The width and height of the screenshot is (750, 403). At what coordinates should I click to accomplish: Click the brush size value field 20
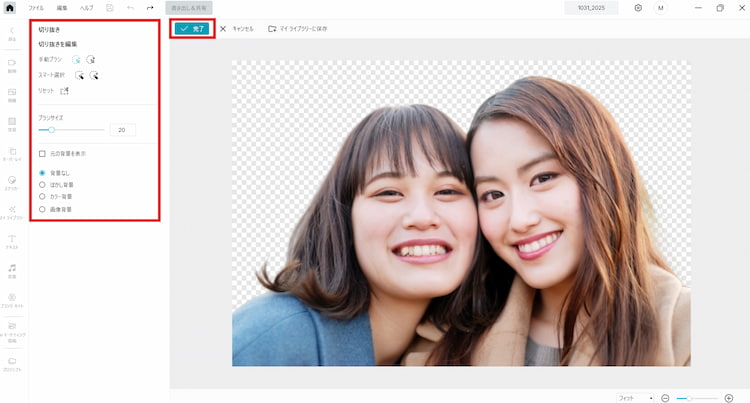[122, 130]
